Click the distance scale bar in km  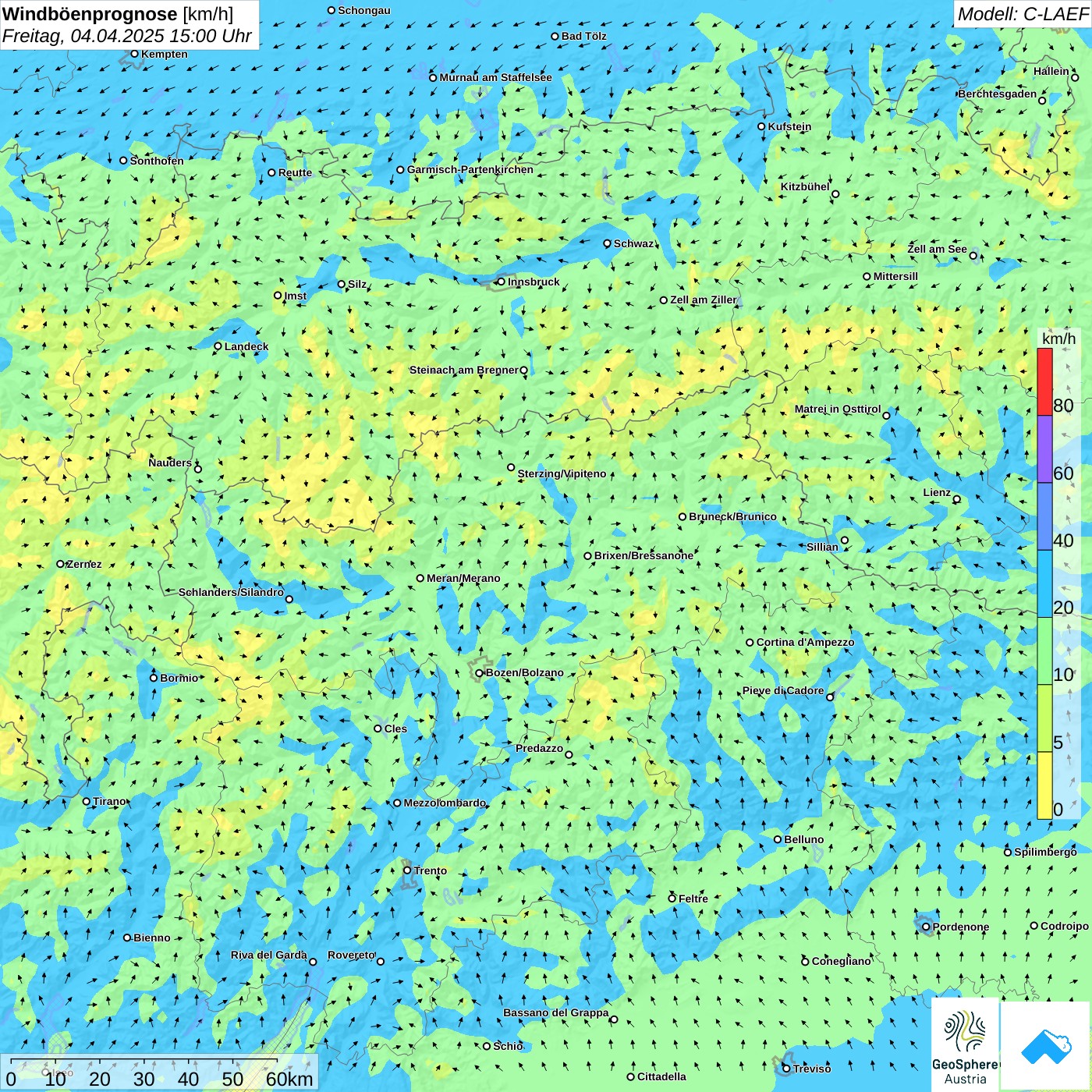pos(159,1072)
